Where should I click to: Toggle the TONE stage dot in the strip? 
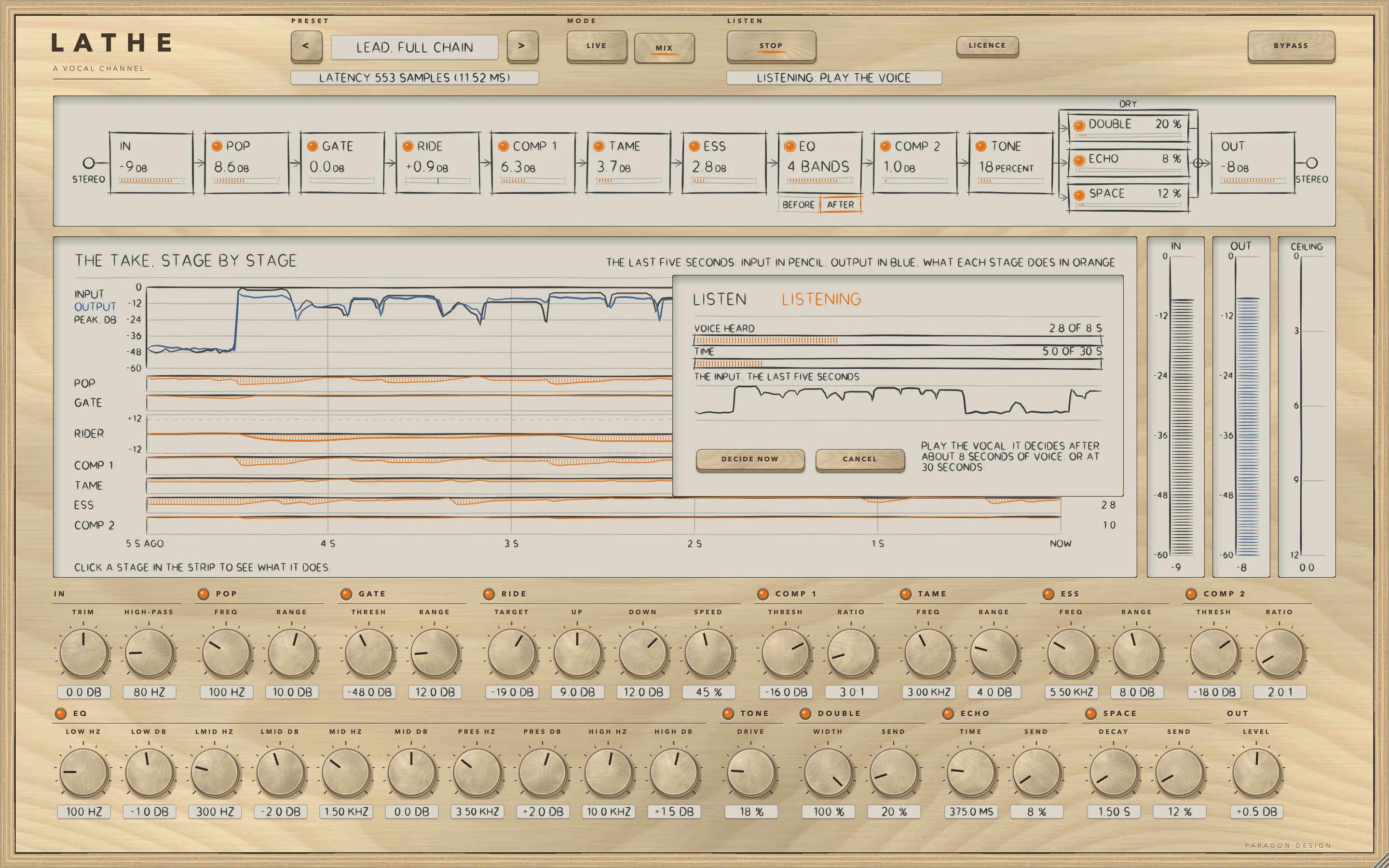[981, 147]
